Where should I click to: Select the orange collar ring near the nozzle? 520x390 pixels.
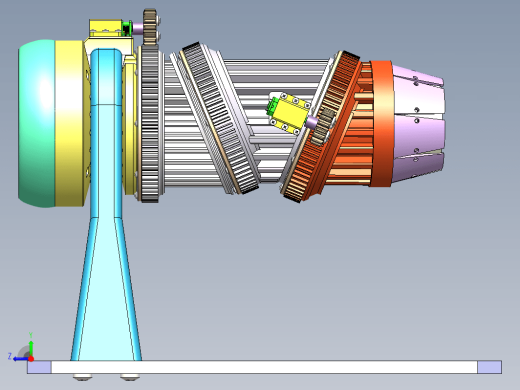pyautogui.click(x=383, y=123)
